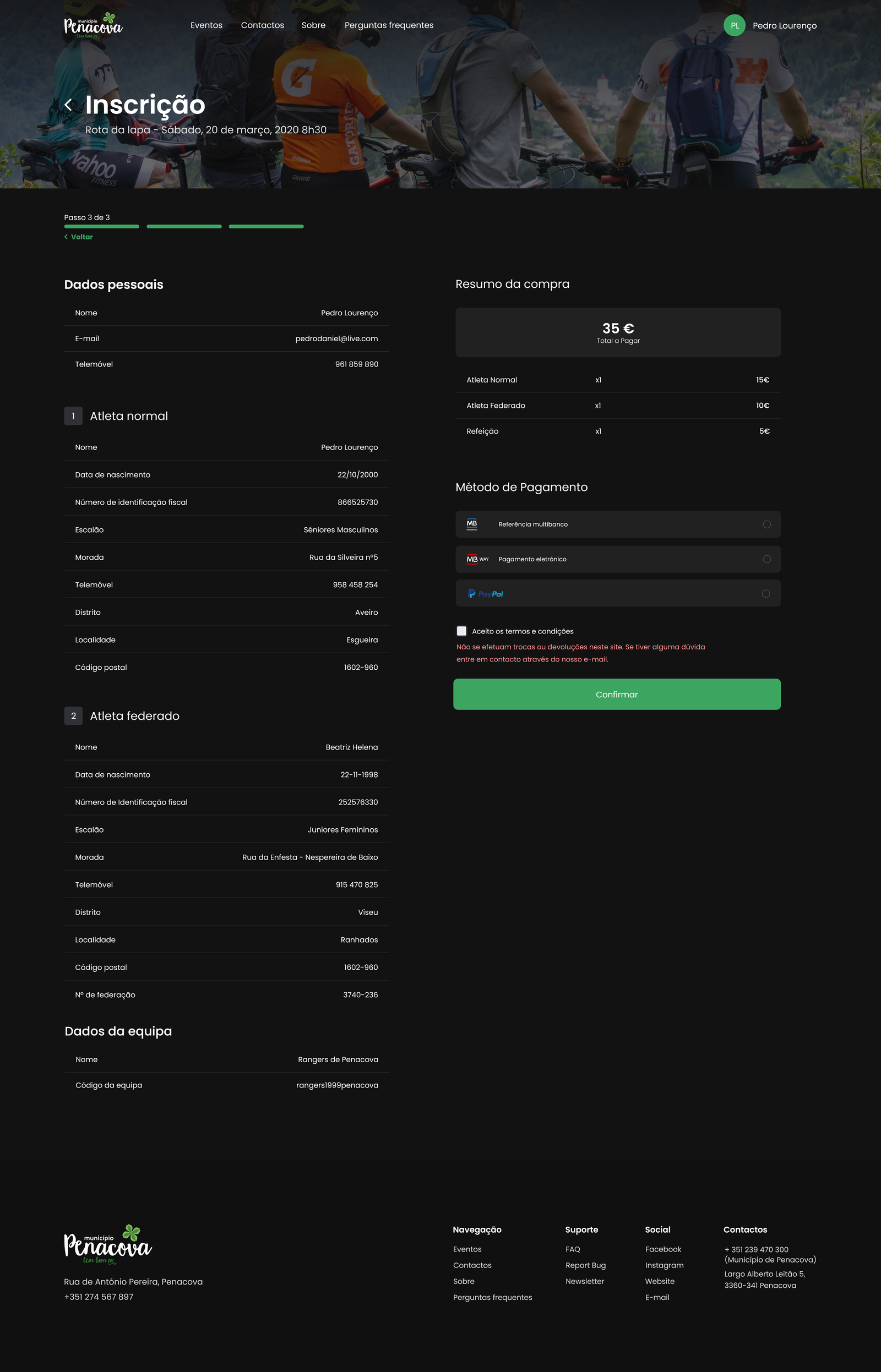Check Aceito os termos e condições
881x1372 pixels.
pyautogui.click(x=461, y=631)
